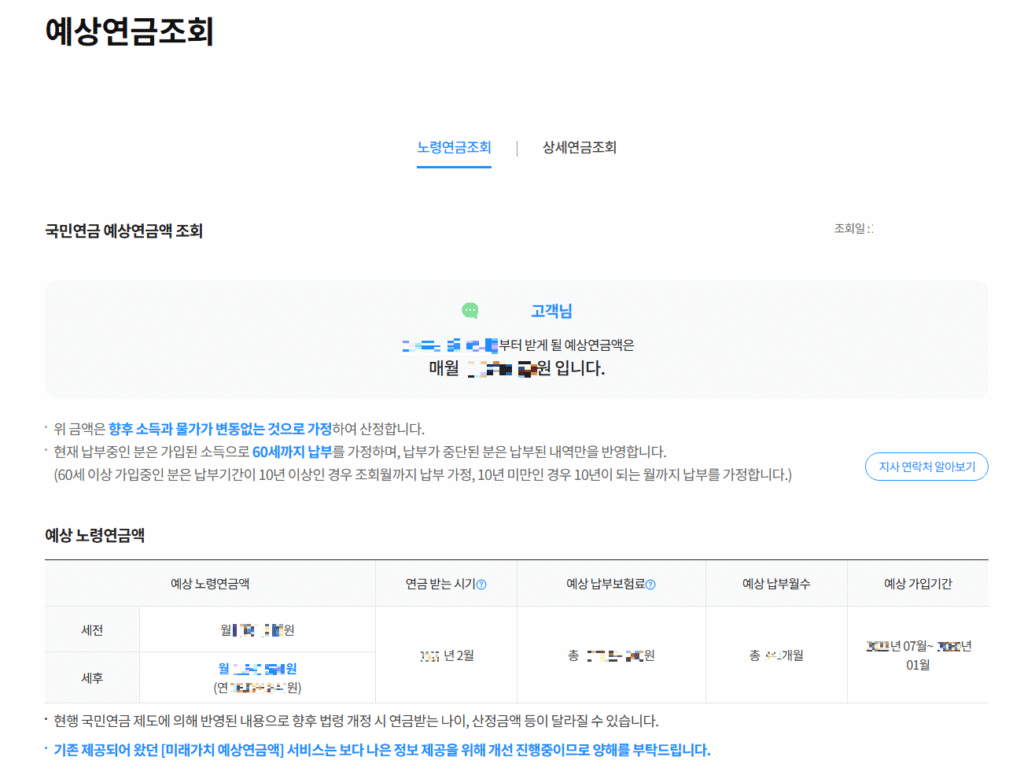Viewport: 1024px width, 775px height.
Task: Click the green speech bubble icon
Action: tap(470, 311)
